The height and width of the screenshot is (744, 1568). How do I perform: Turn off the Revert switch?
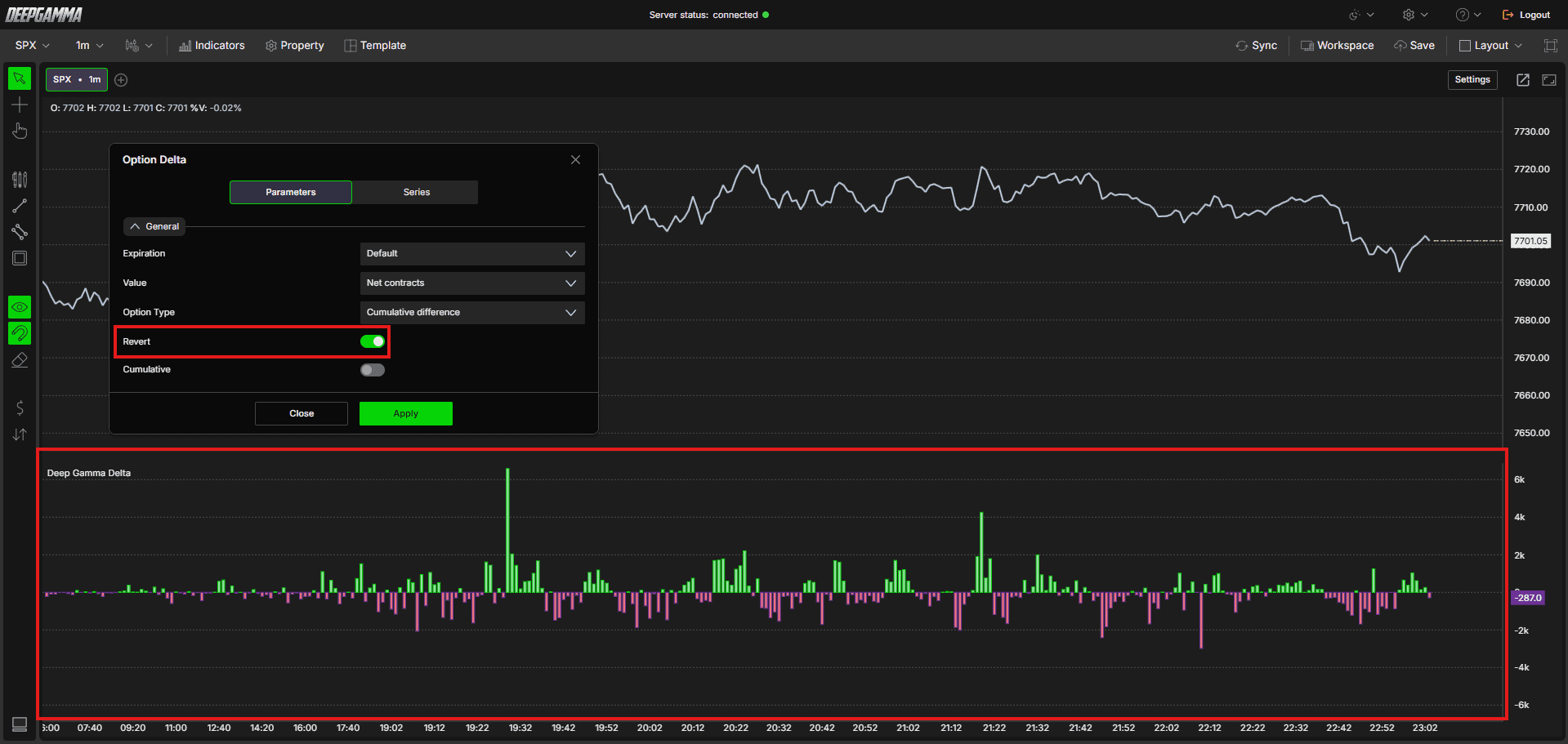coord(373,341)
